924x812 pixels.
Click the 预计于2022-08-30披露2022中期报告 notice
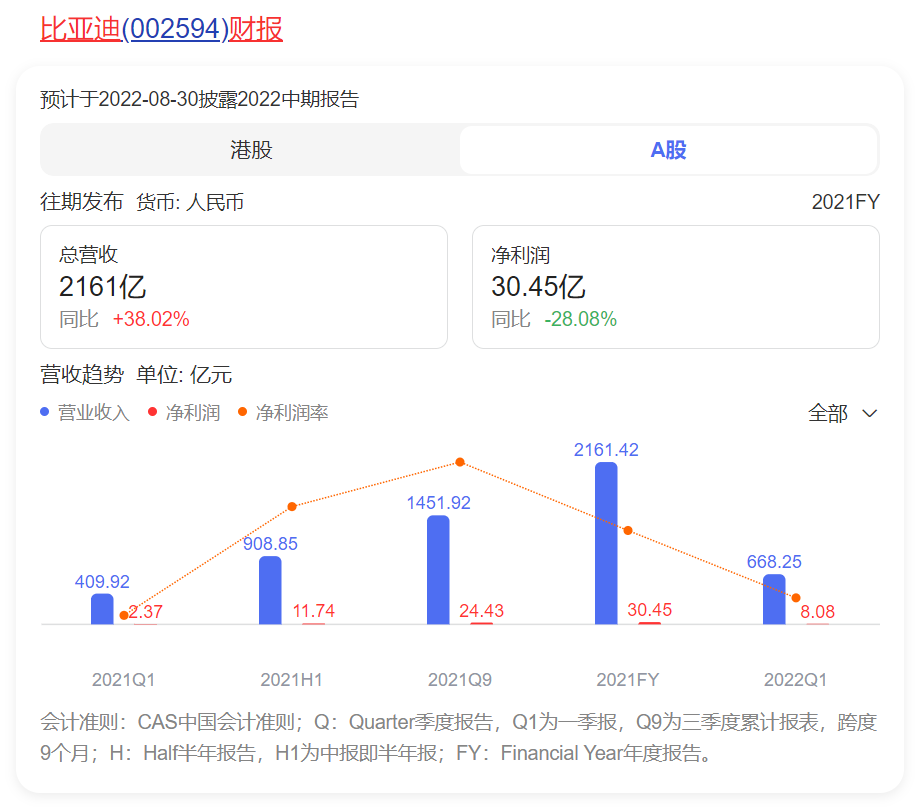(199, 99)
